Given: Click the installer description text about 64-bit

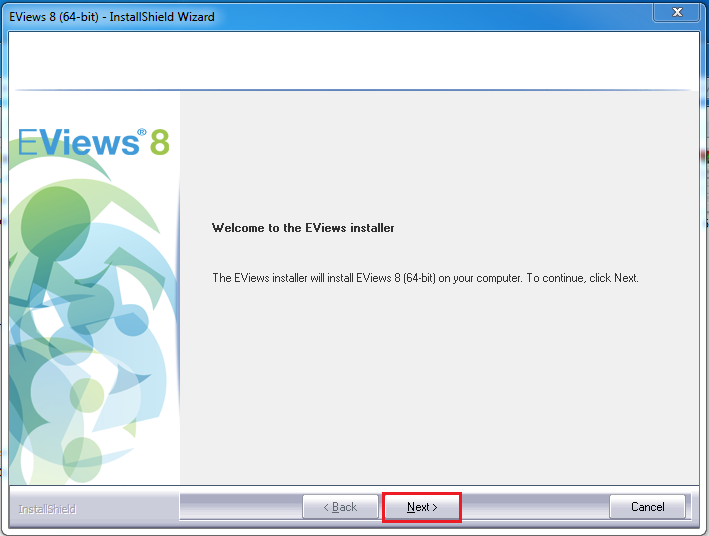Looking at the screenshot, I should click(x=425, y=278).
